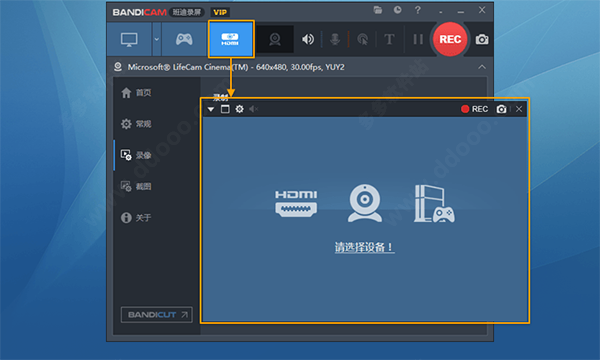Viewport: 600px width, 360px height.
Task: Toggle microphone recording
Action: [x=335, y=39]
